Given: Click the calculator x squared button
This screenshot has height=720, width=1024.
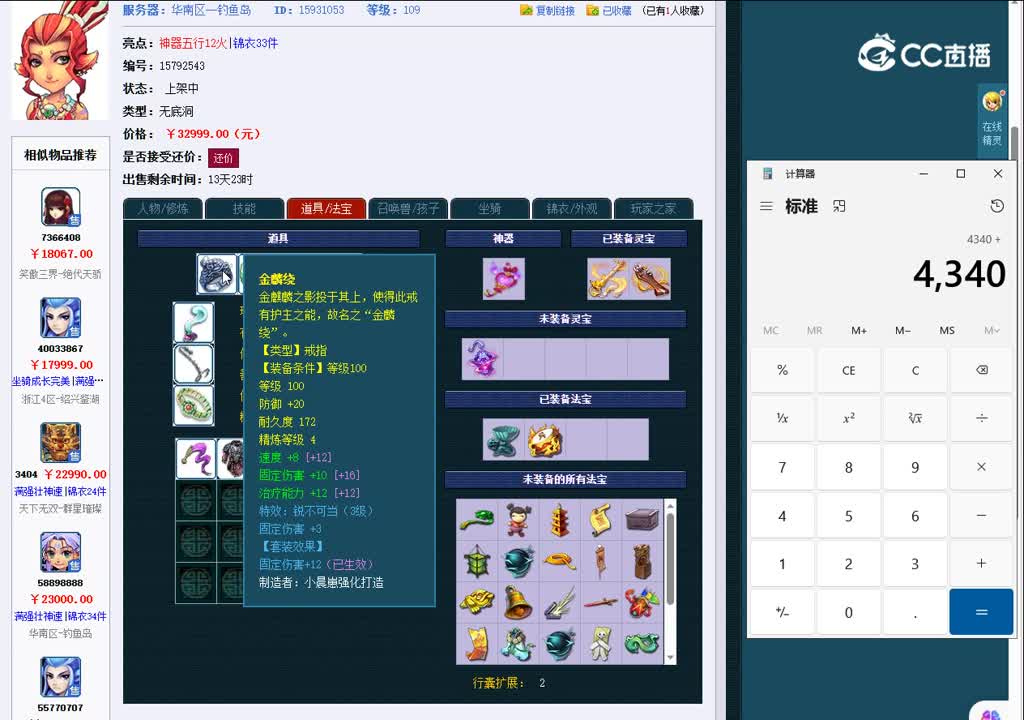Looking at the screenshot, I should (848, 418).
